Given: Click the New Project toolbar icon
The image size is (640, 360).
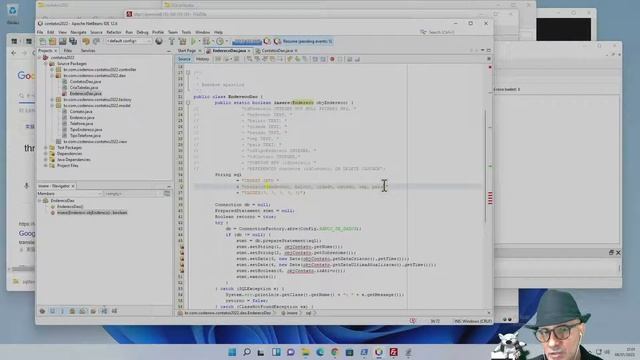Looking at the screenshot, I should pos(52,41).
